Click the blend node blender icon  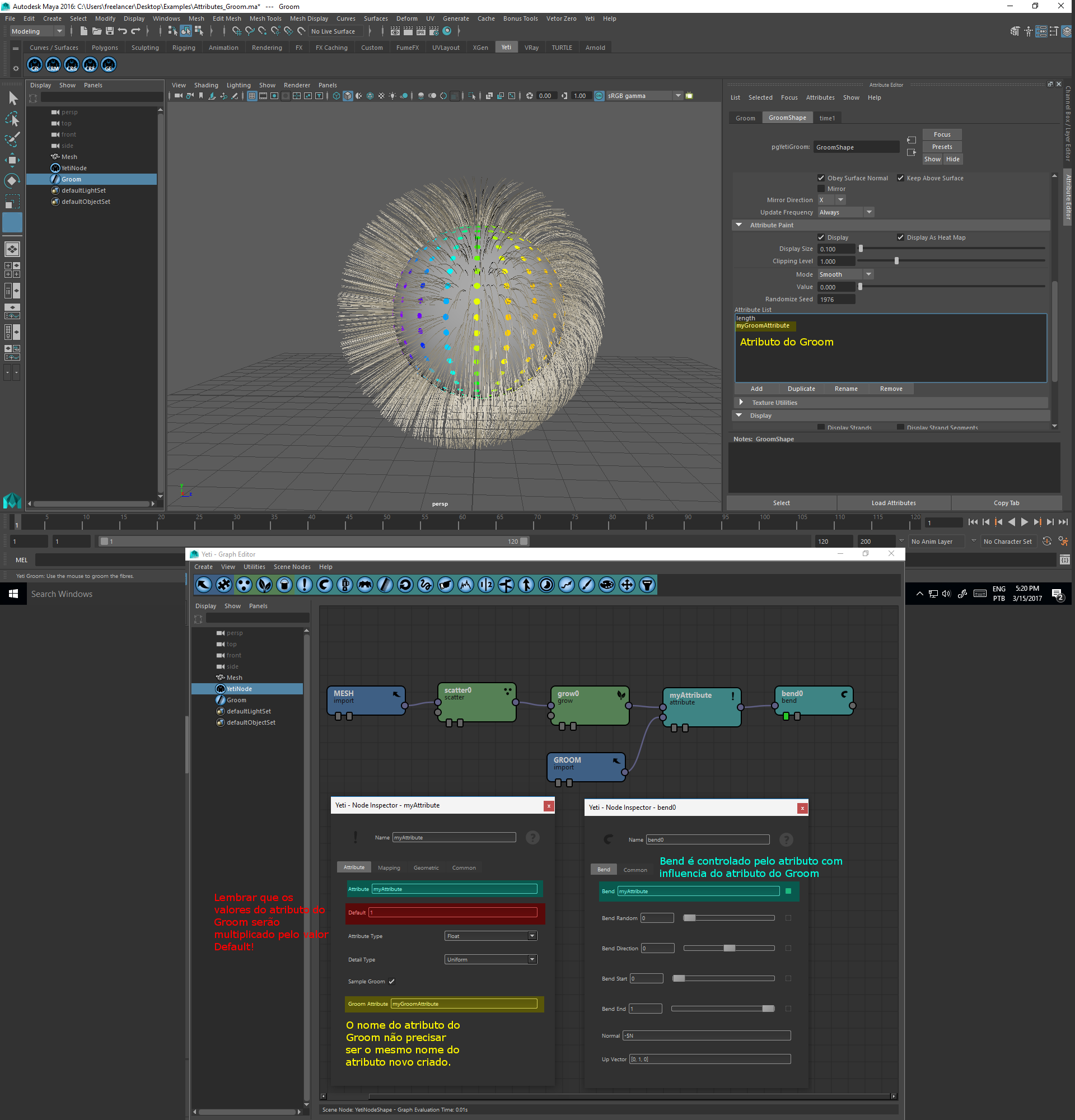point(345,585)
